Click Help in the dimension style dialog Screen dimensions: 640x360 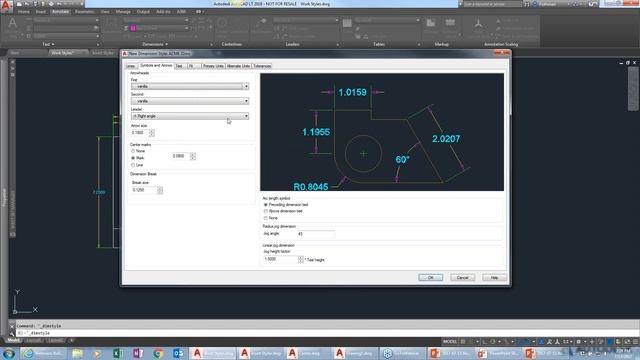pos(494,278)
